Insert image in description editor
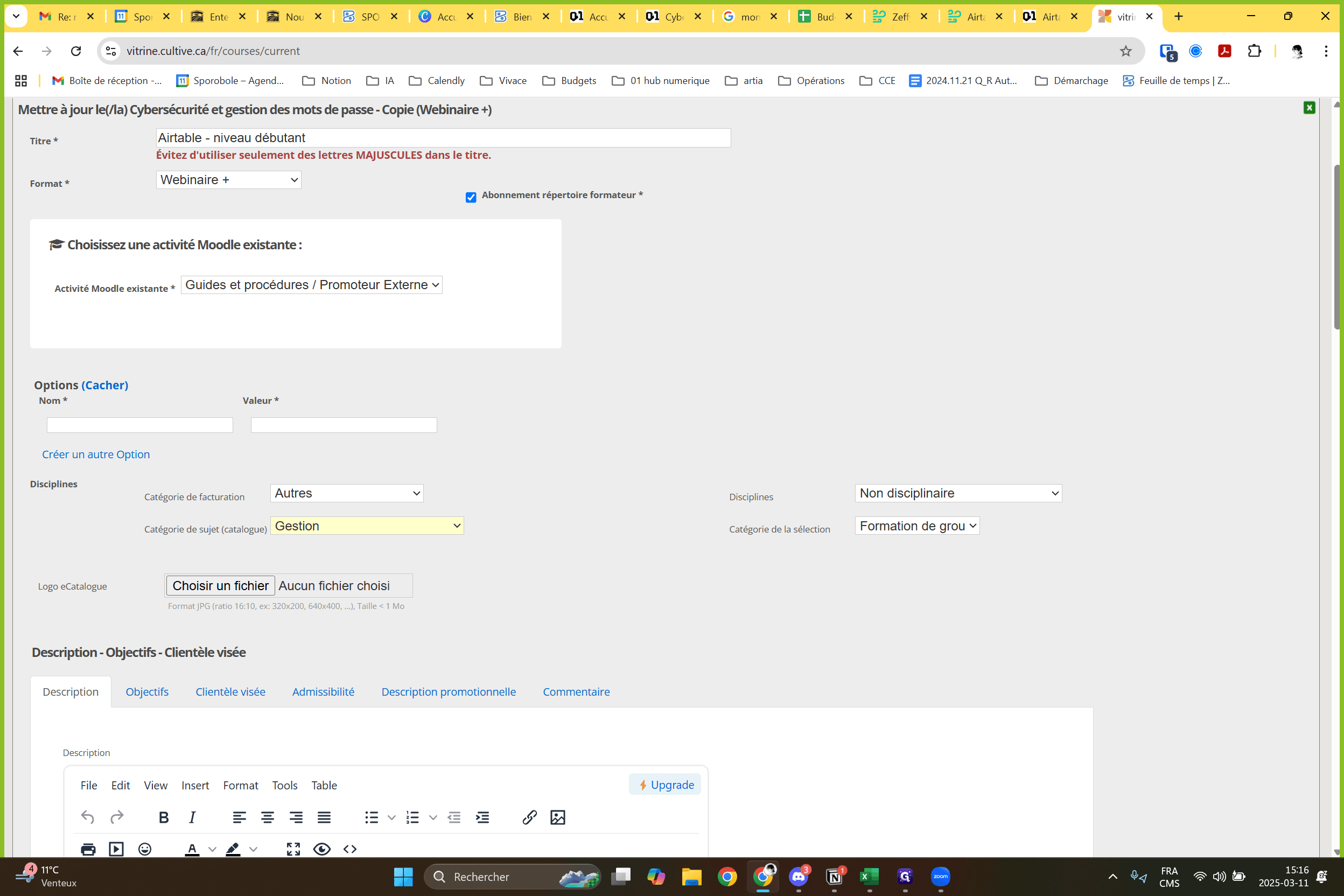The width and height of the screenshot is (1344, 896). (x=558, y=817)
